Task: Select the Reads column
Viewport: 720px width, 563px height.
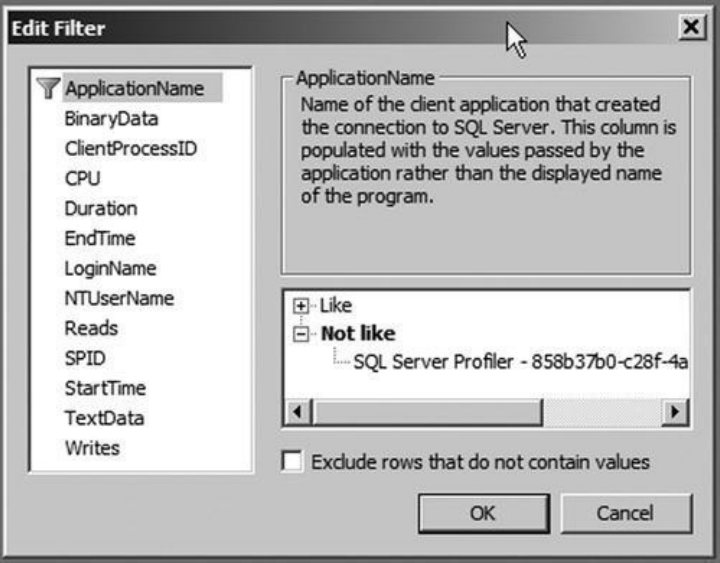Action: point(91,328)
